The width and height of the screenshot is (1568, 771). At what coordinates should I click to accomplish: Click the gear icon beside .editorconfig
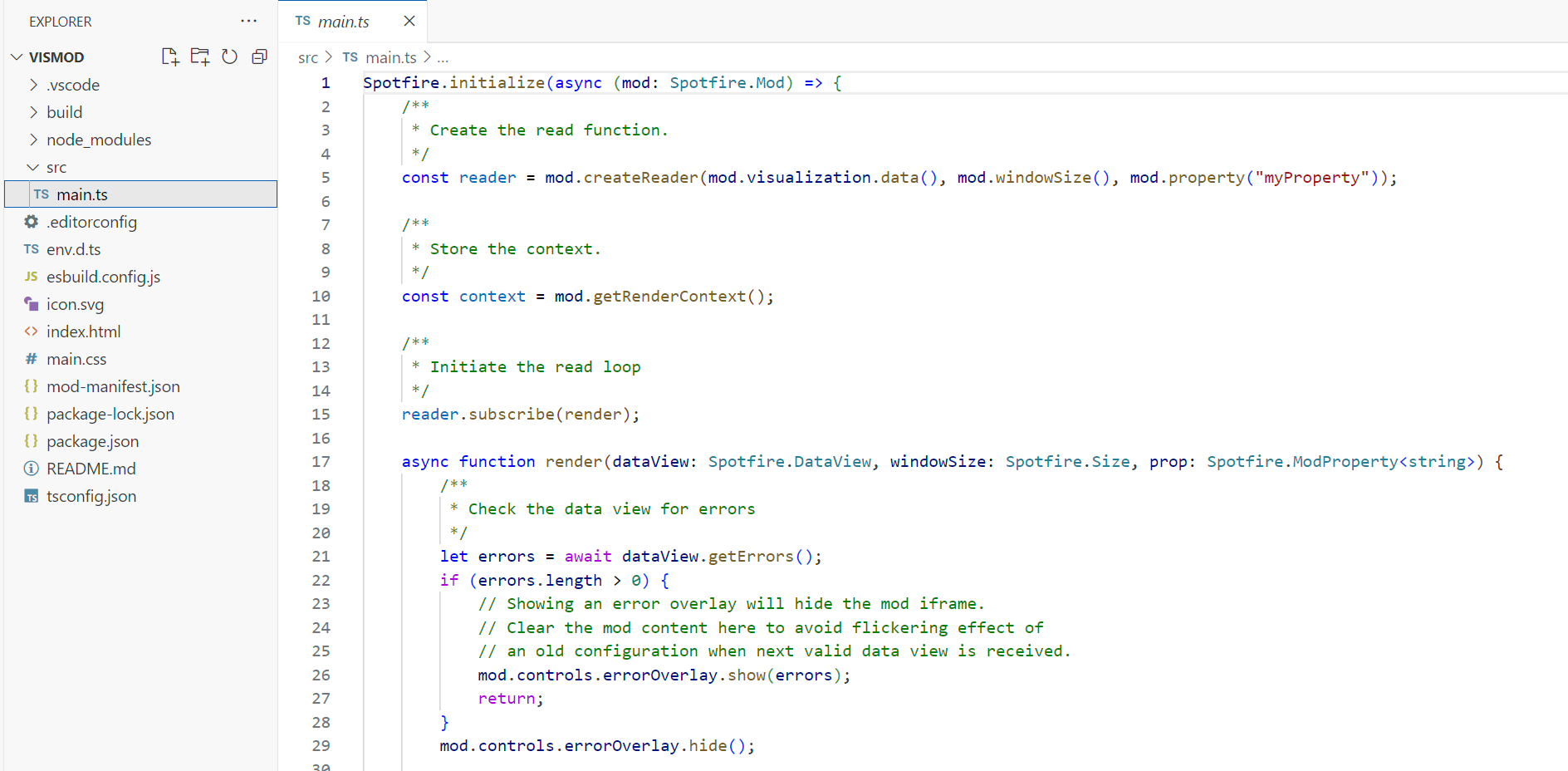32,221
